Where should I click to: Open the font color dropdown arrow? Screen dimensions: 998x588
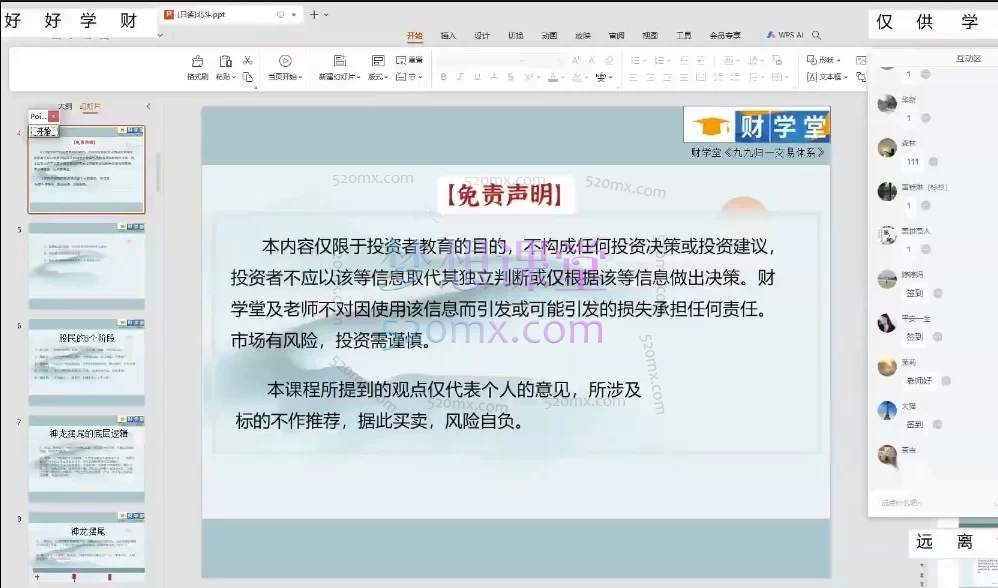pos(561,75)
